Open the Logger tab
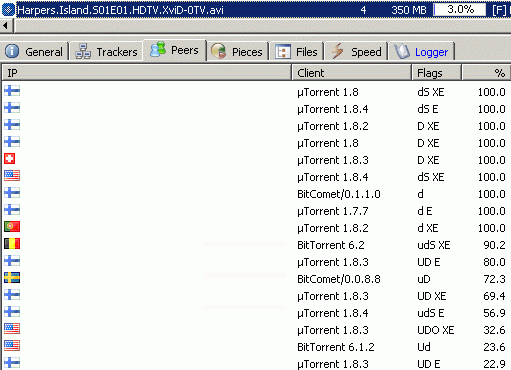 click(x=422, y=52)
